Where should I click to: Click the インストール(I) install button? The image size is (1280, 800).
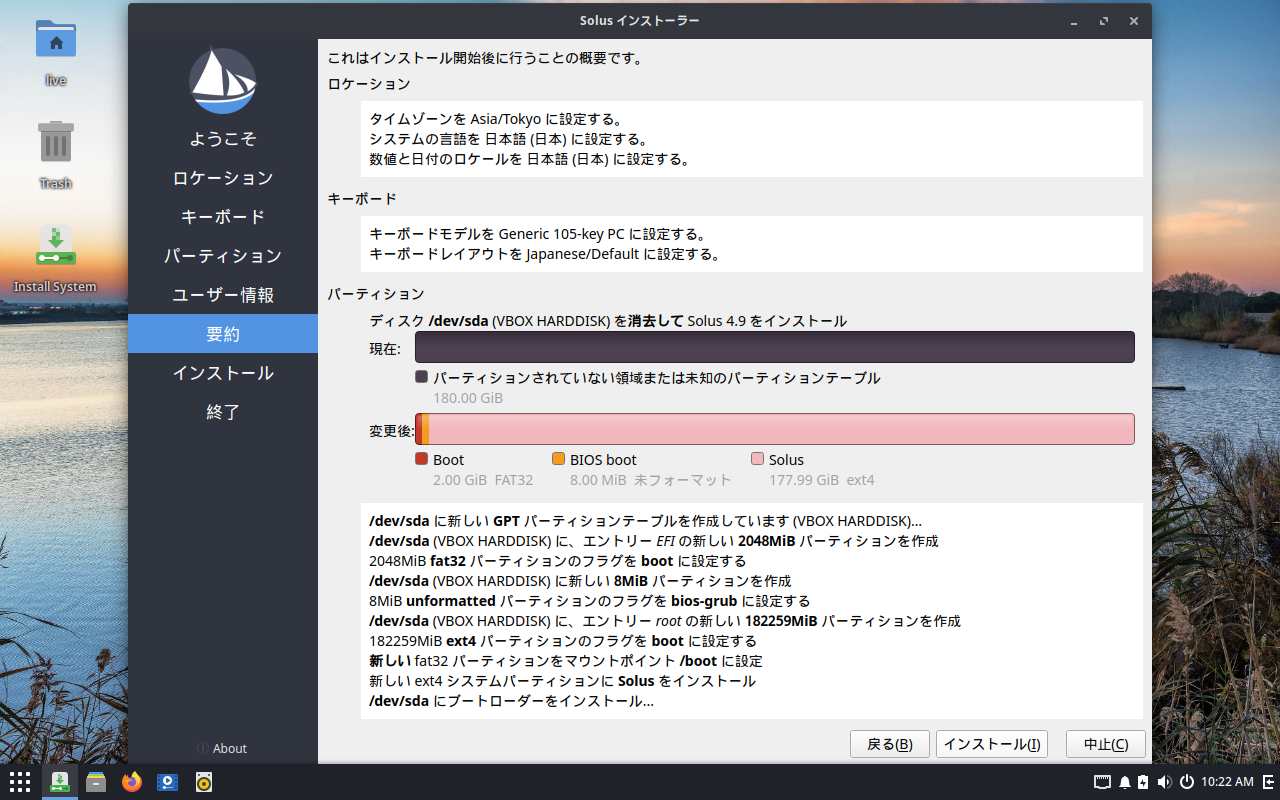(x=992, y=744)
